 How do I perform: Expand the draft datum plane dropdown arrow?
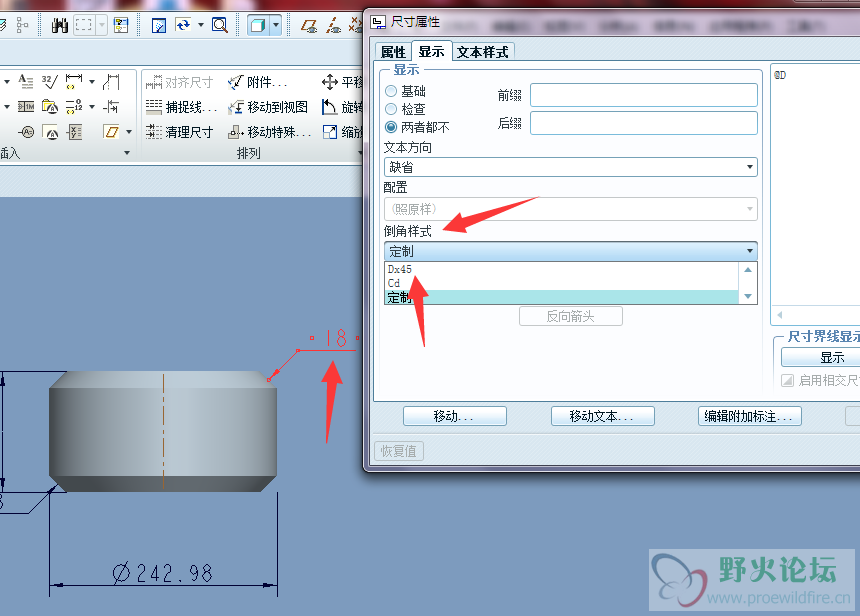point(129,132)
